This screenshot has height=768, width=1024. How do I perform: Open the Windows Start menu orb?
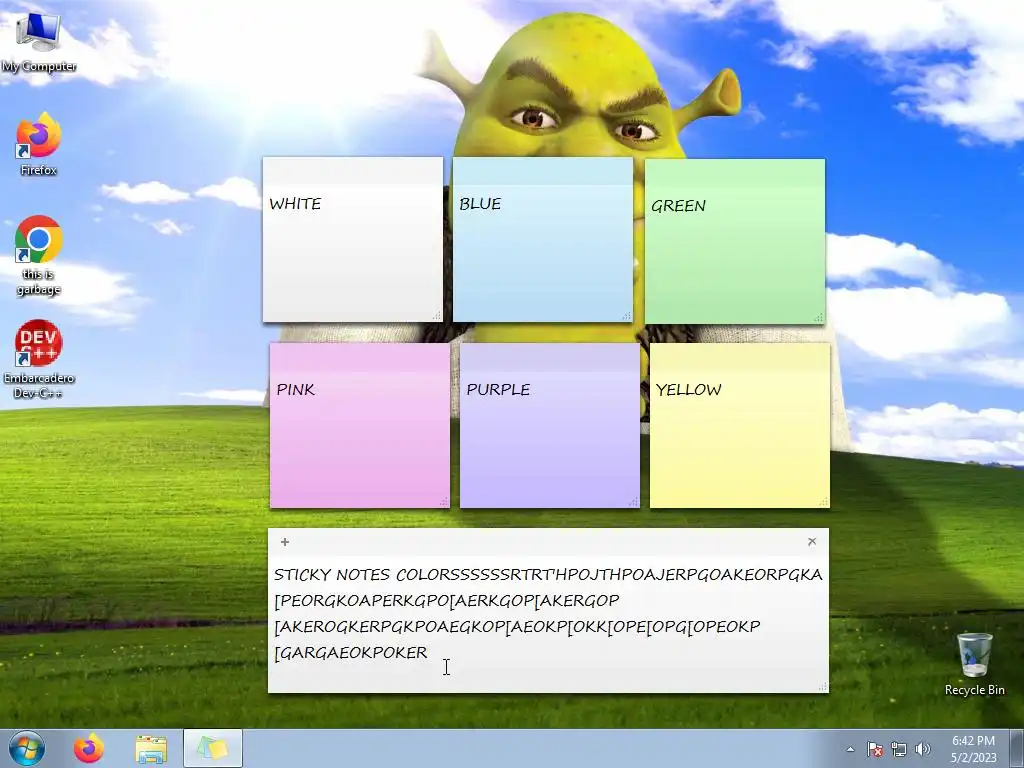[27, 748]
